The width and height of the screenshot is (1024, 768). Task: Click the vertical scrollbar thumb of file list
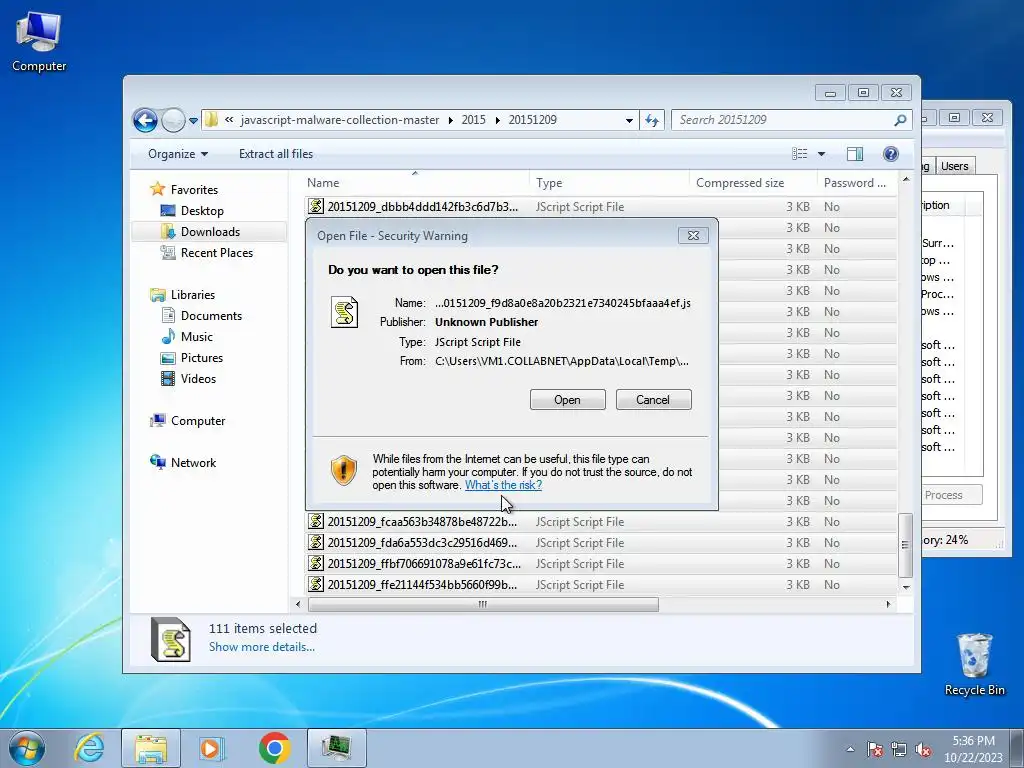point(905,545)
